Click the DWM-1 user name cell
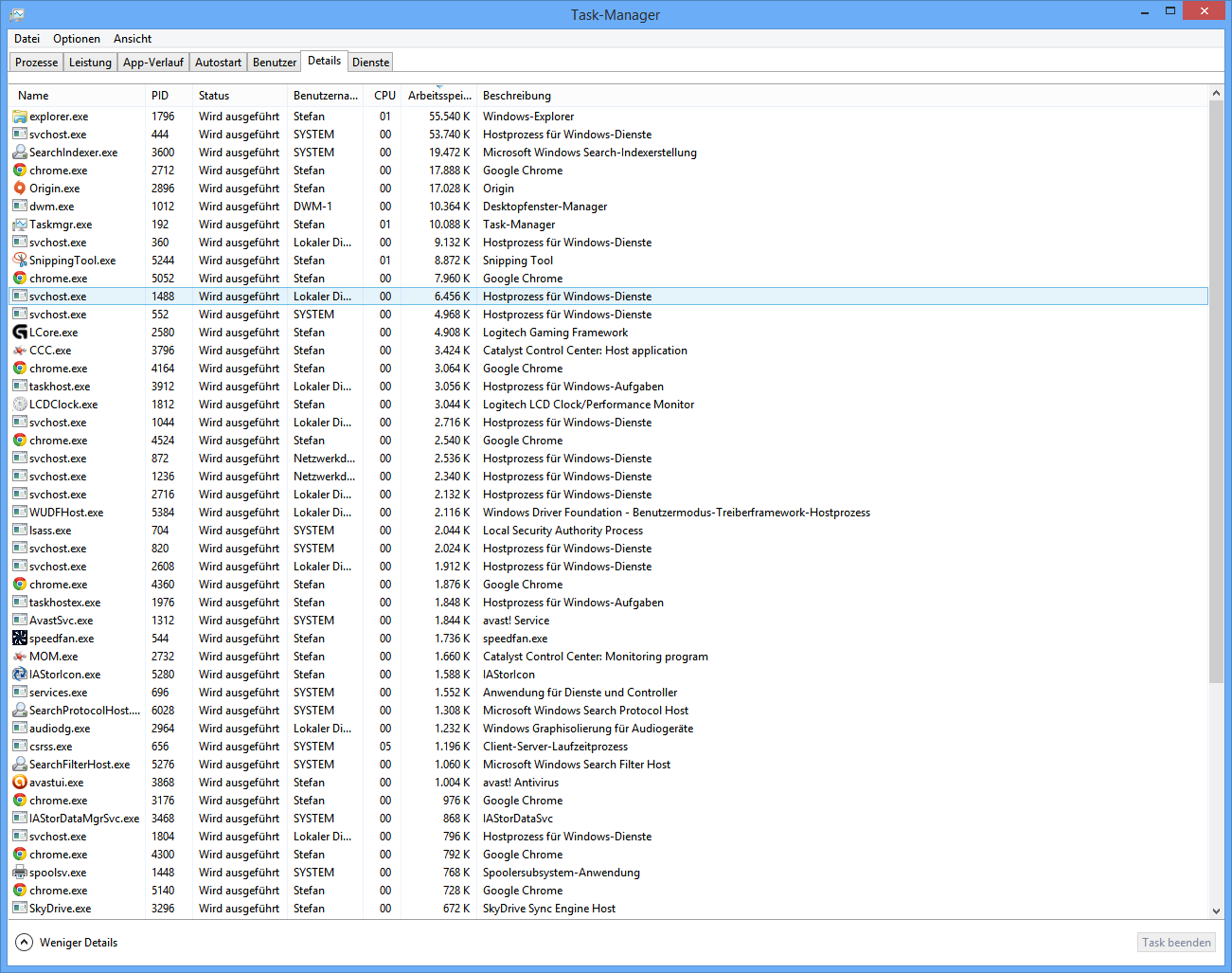The height and width of the screenshot is (973, 1232). [312, 207]
